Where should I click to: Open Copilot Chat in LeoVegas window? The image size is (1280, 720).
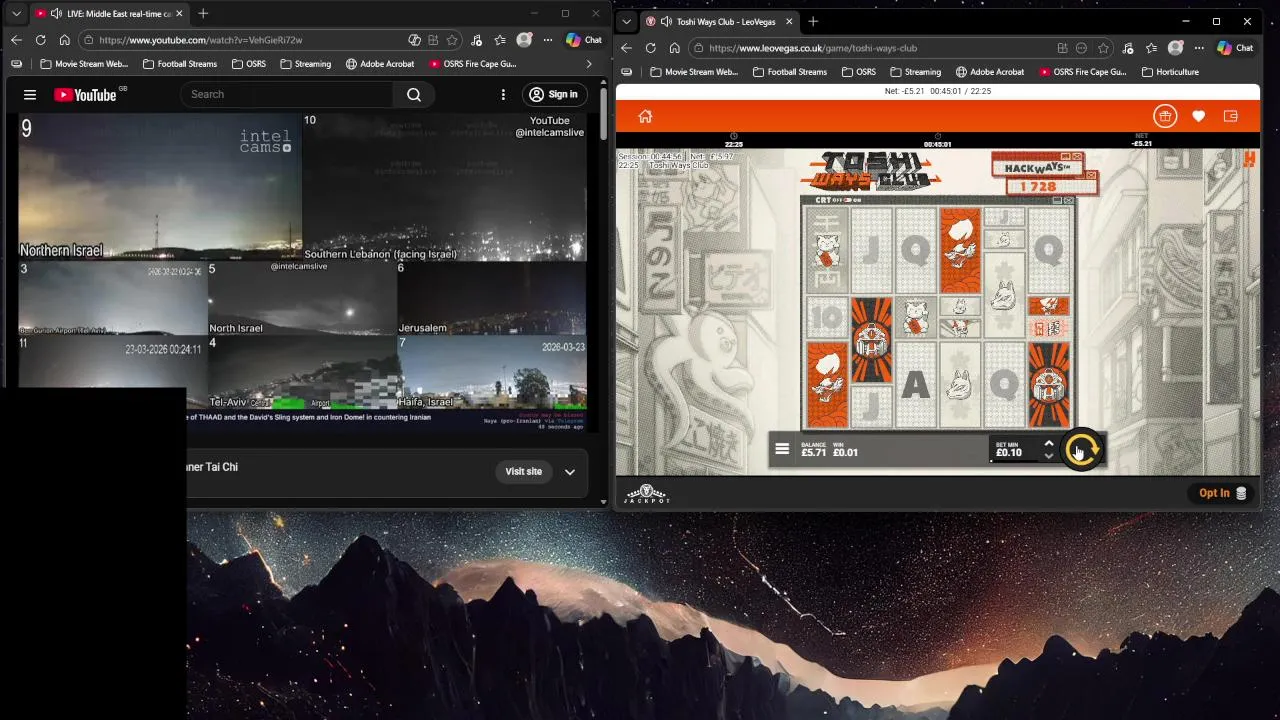coord(1235,48)
